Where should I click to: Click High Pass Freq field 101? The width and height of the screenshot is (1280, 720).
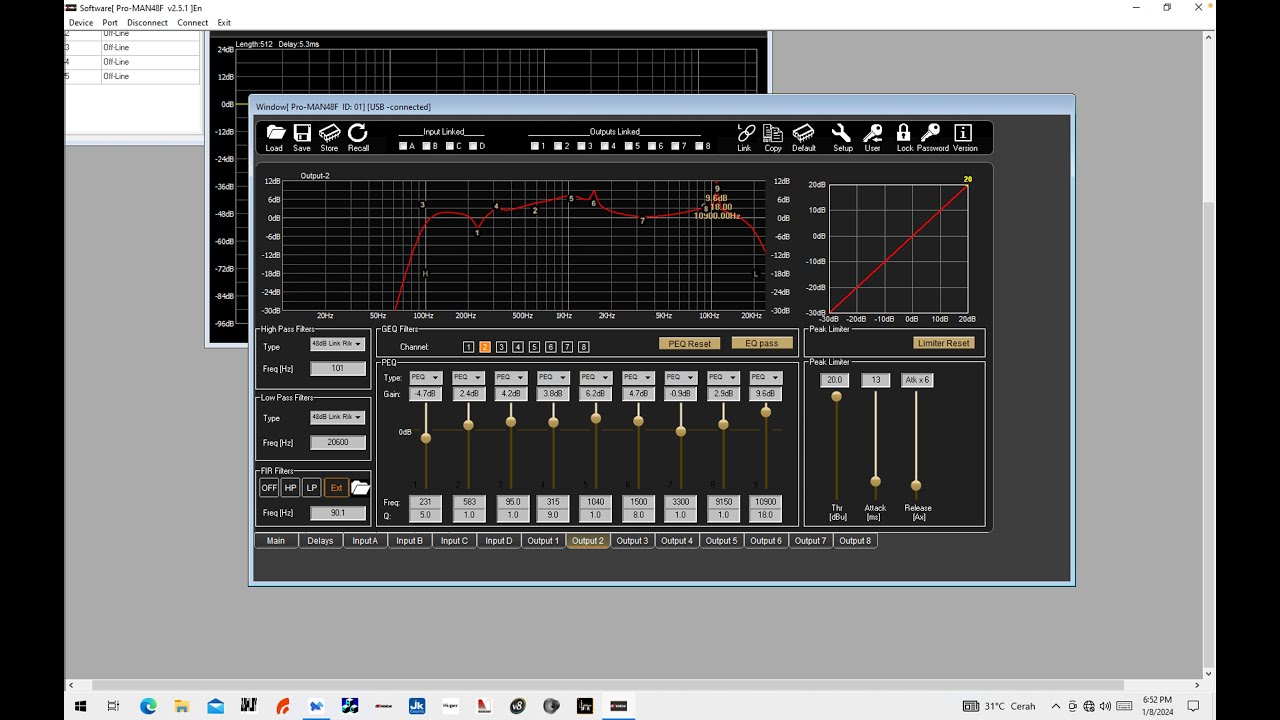point(337,369)
